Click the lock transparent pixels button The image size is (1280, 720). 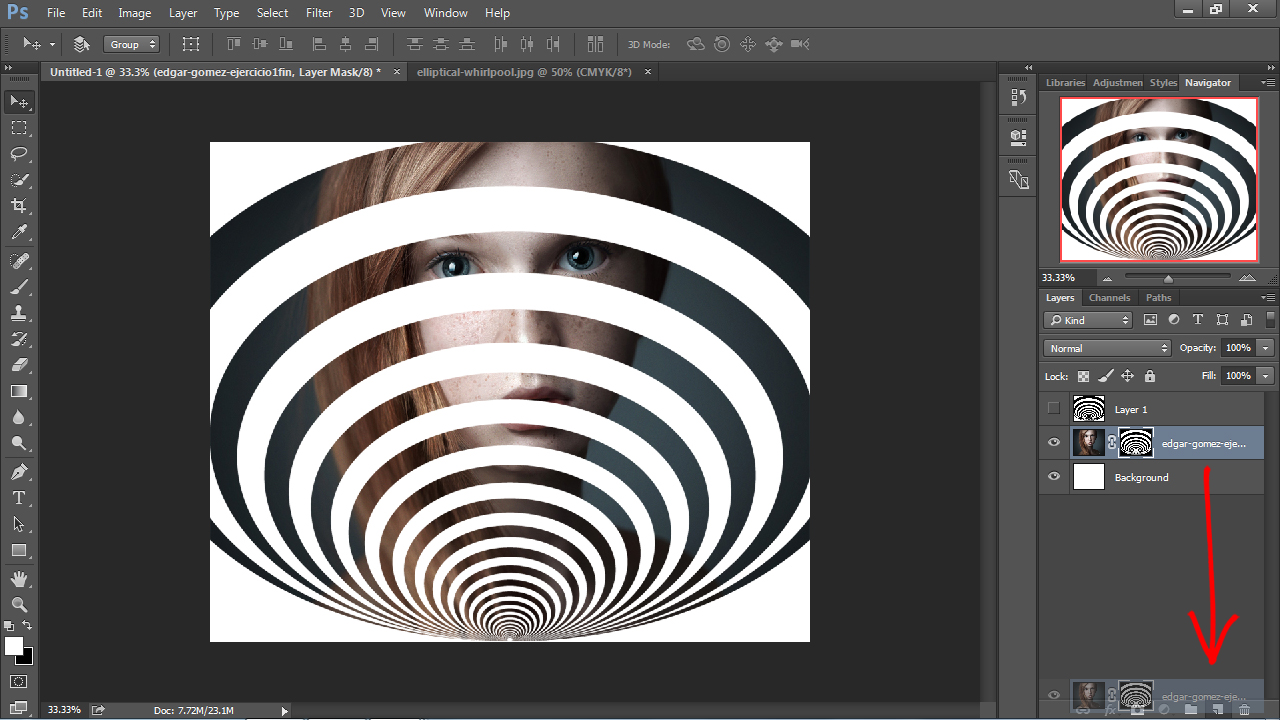click(1083, 376)
